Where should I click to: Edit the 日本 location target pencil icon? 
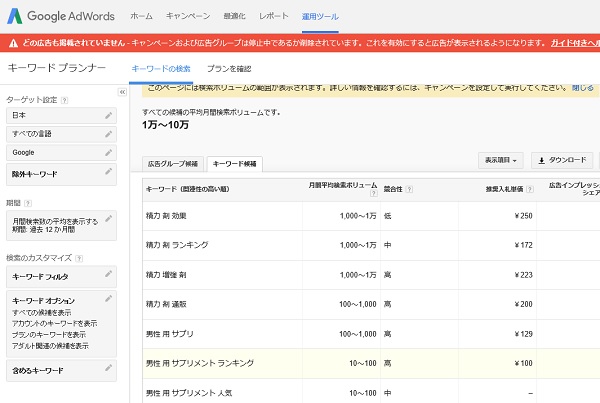(x=109, y=115)
